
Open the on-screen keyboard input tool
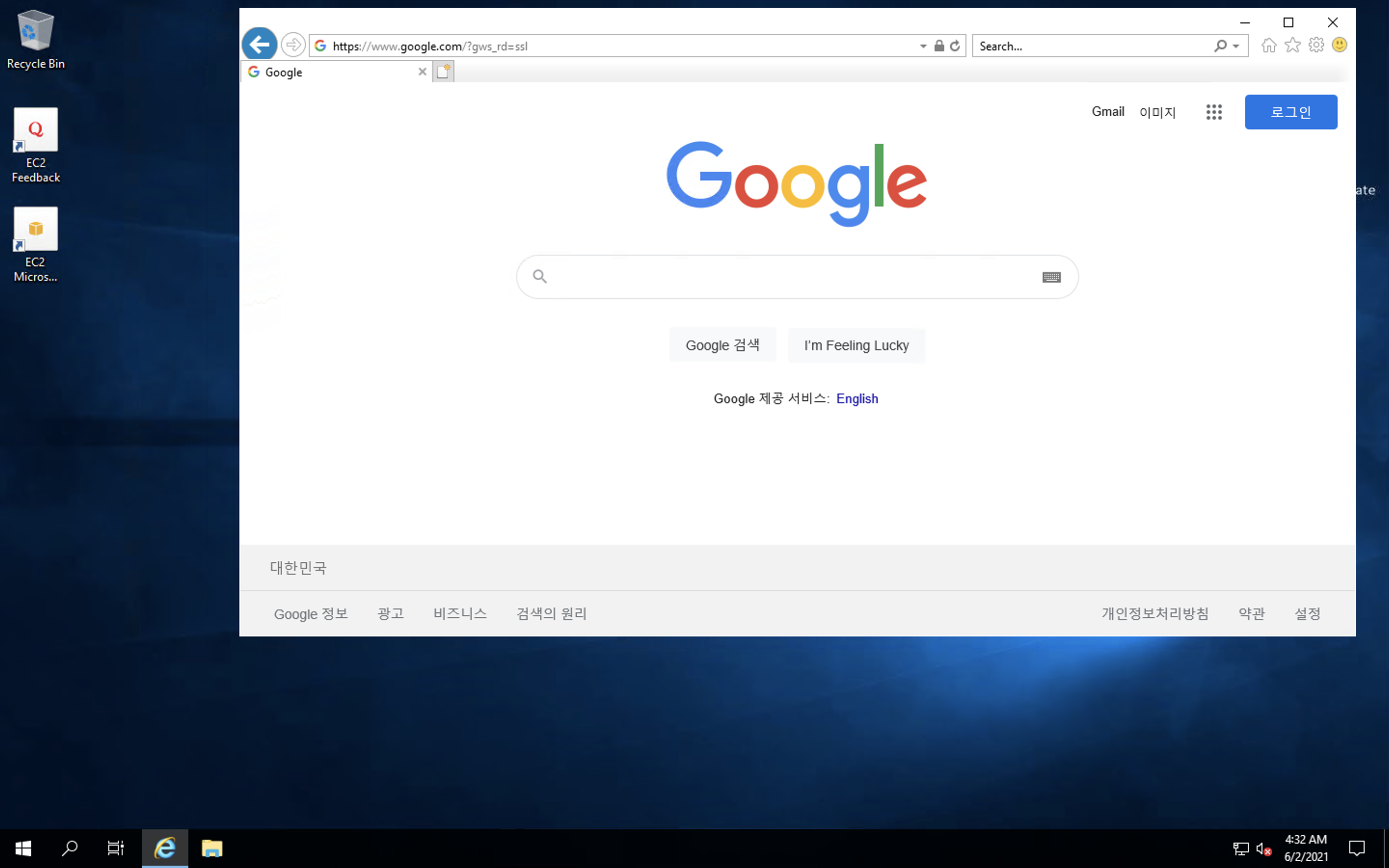click(1051, 277)
